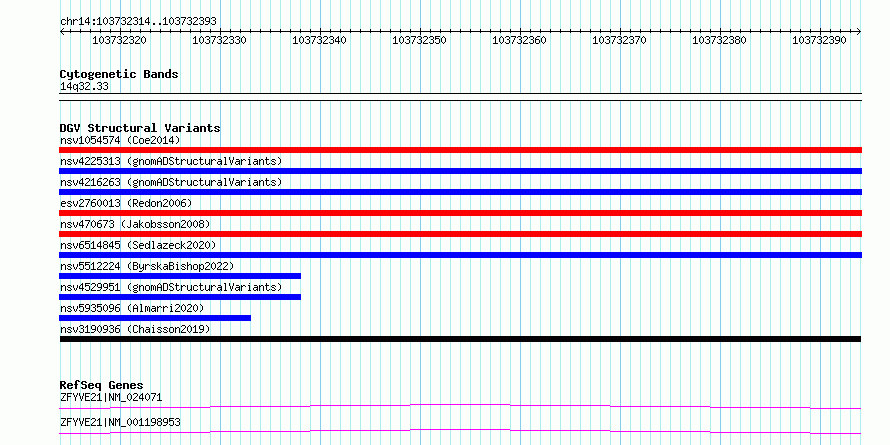Image resolution: width=890 pixels, height=445 pixels.
Task: Open variant nsv3190936 (Chaisson2019) label
Action: [x=135, y=329]
